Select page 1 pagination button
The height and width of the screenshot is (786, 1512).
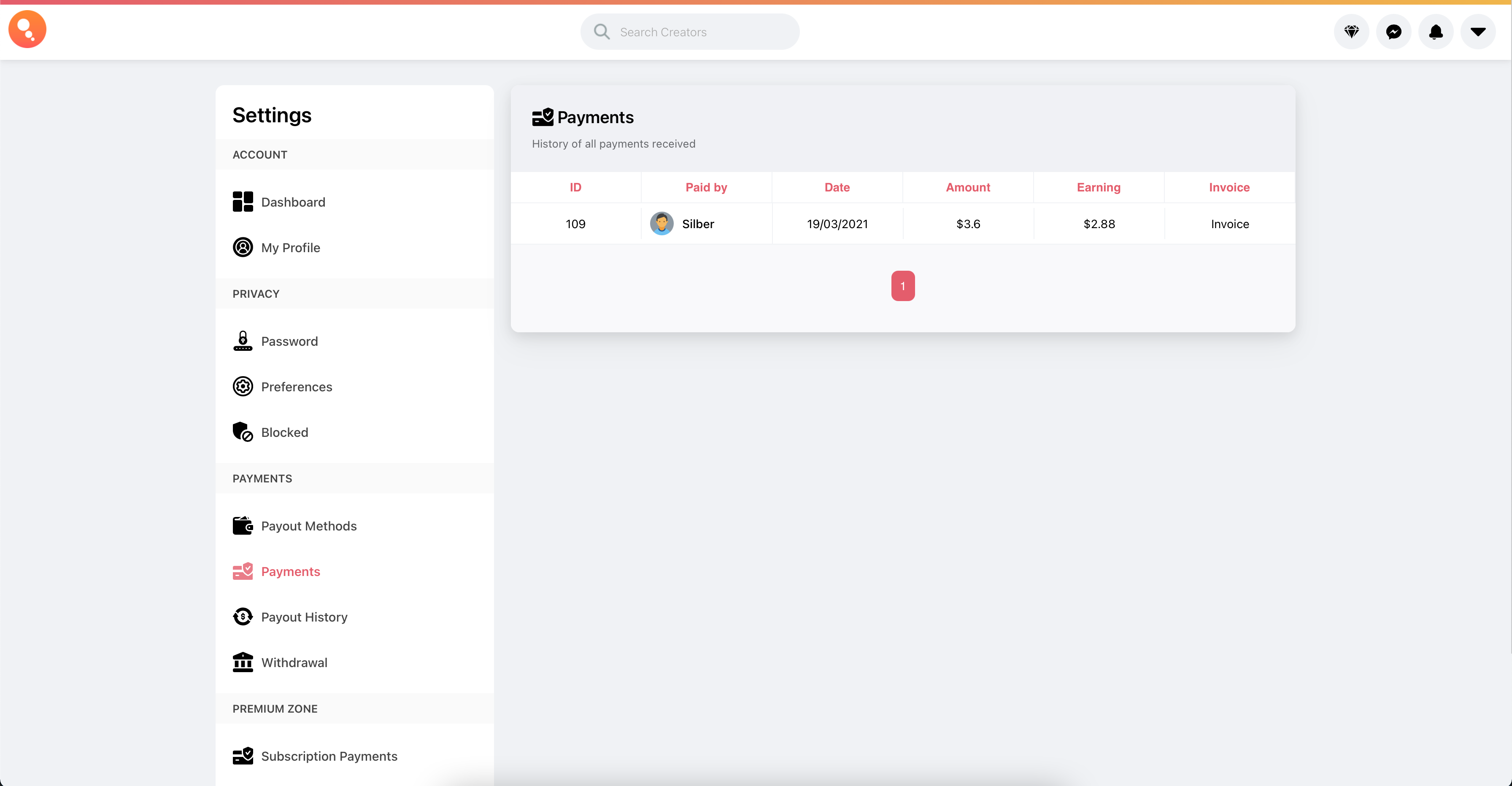point(903,285)
